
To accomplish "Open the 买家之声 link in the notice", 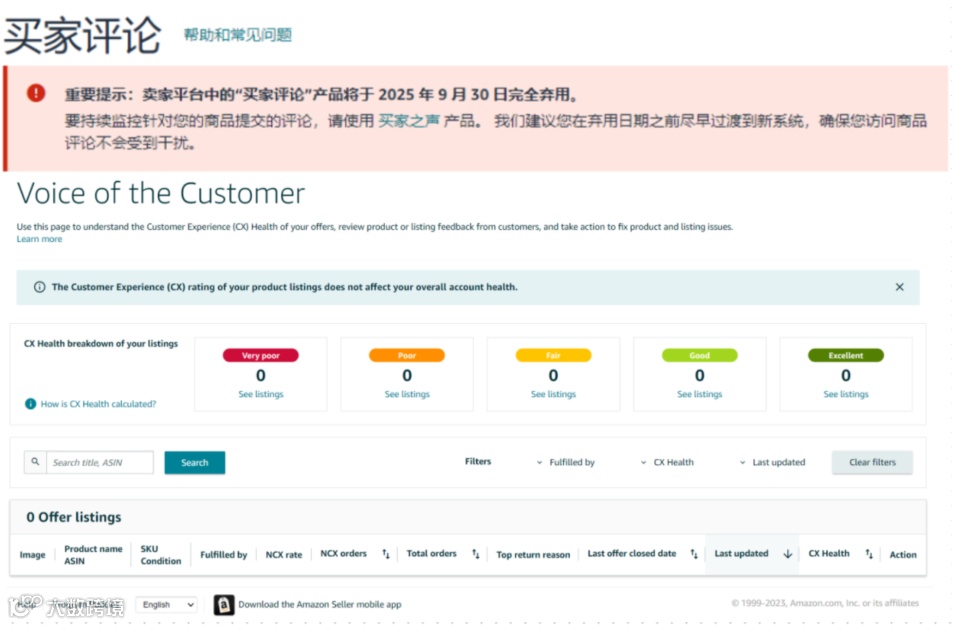I will coord(409,120).
